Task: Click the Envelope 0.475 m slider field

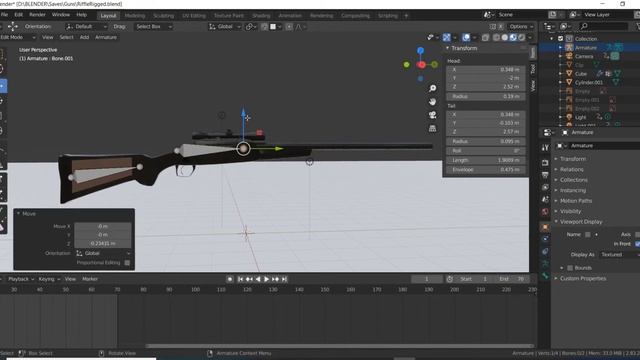Action: click(486, 169)
